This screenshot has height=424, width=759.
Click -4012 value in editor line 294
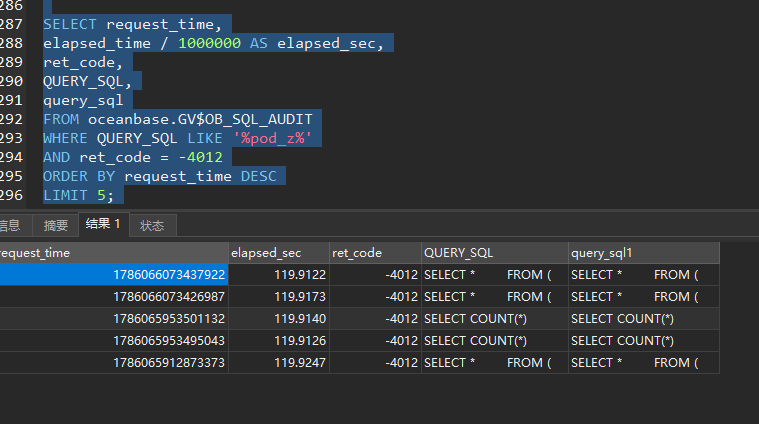200,157
